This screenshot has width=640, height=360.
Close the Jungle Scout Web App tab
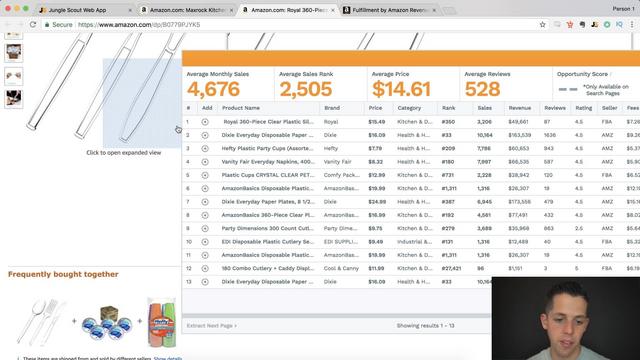tap(130, 10)
